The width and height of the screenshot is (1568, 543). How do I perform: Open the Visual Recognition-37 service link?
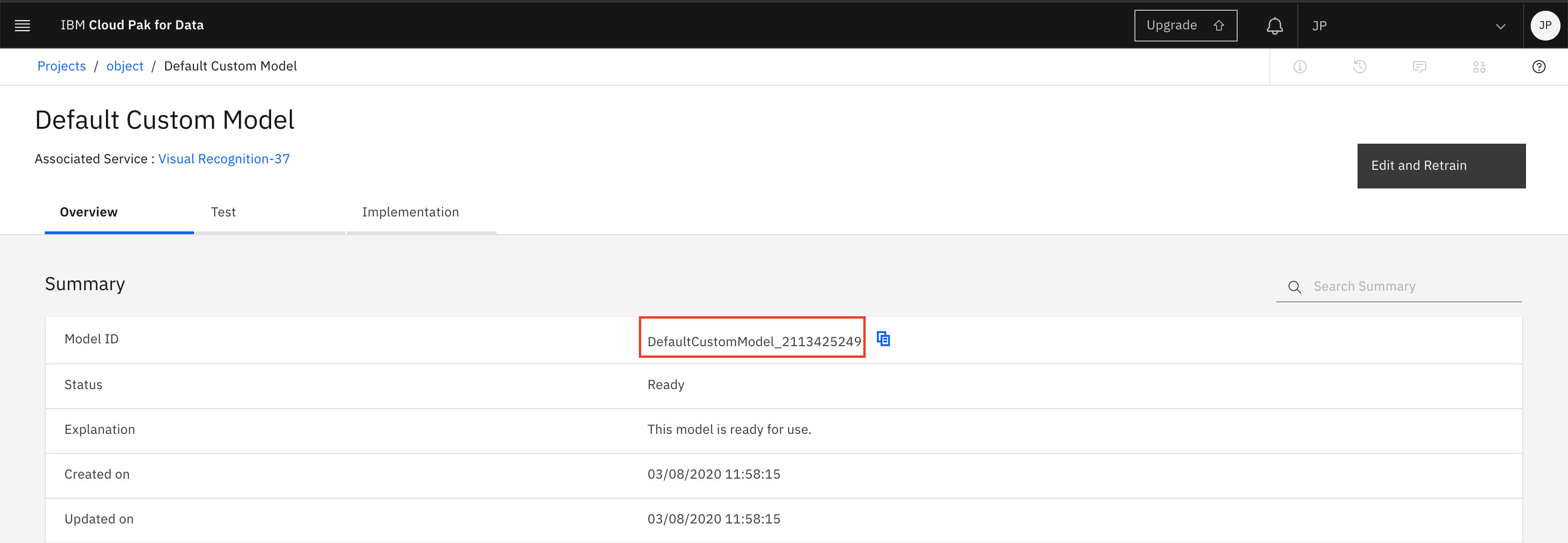tap(224, 159)
